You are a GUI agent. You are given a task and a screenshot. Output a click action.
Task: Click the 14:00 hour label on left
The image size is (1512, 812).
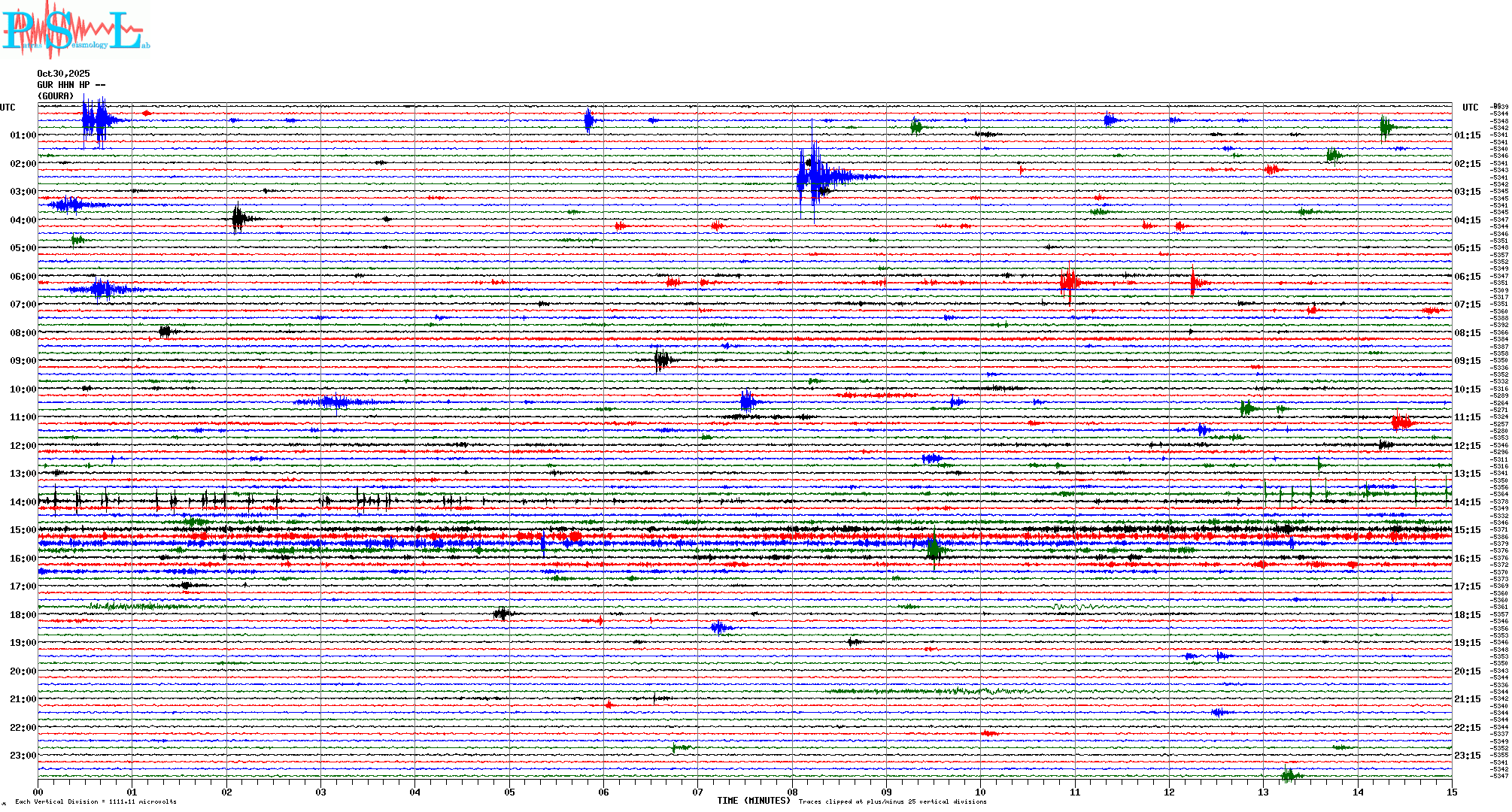click(23, 502)
